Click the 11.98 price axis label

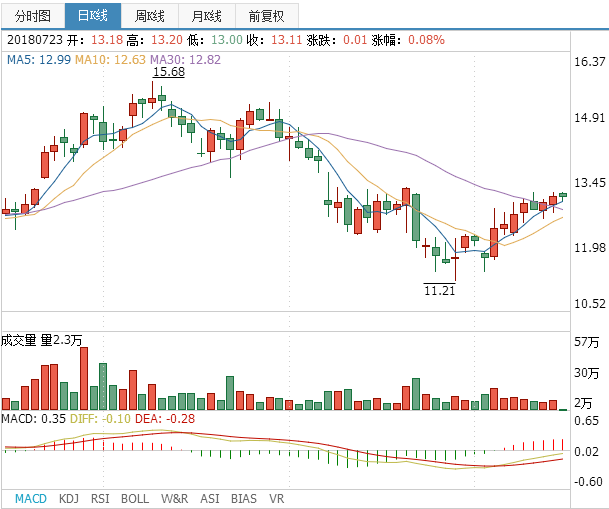point(590,248)
